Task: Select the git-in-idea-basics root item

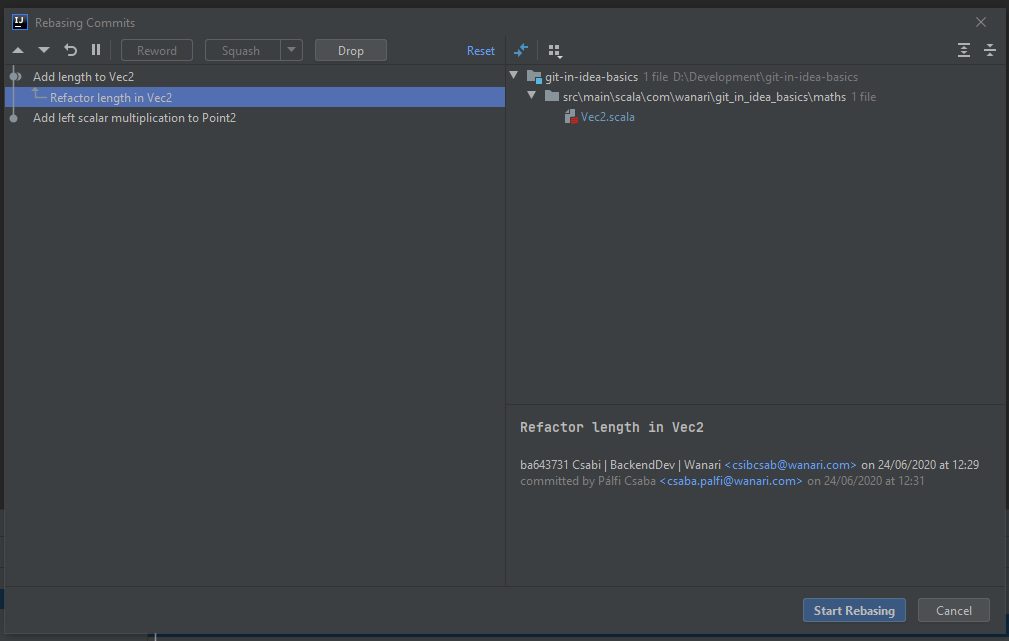Action: (591, 77)
